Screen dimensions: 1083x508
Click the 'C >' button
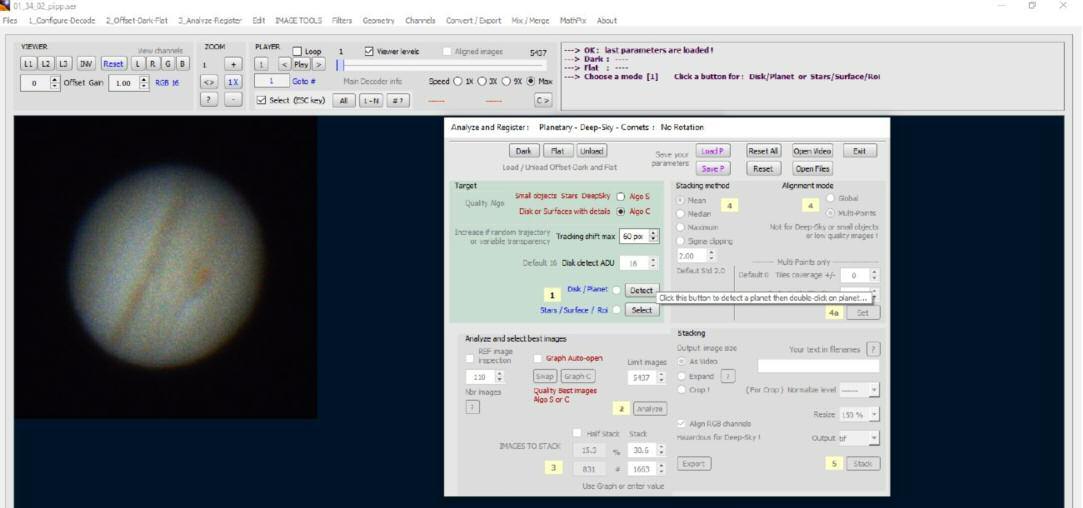pyautogui.click(x=543, y=100)
